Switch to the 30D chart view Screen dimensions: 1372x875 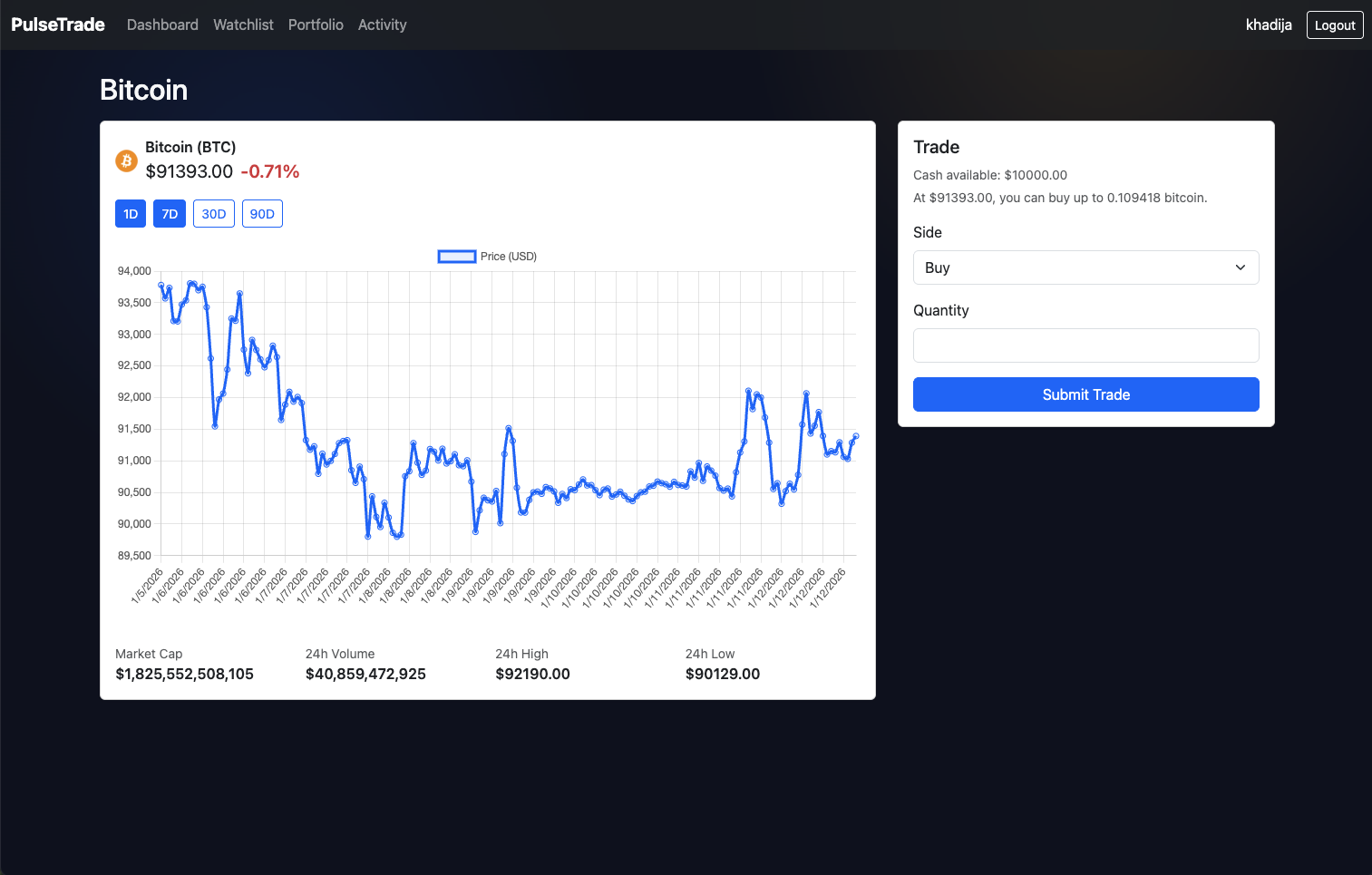(213, 213)
